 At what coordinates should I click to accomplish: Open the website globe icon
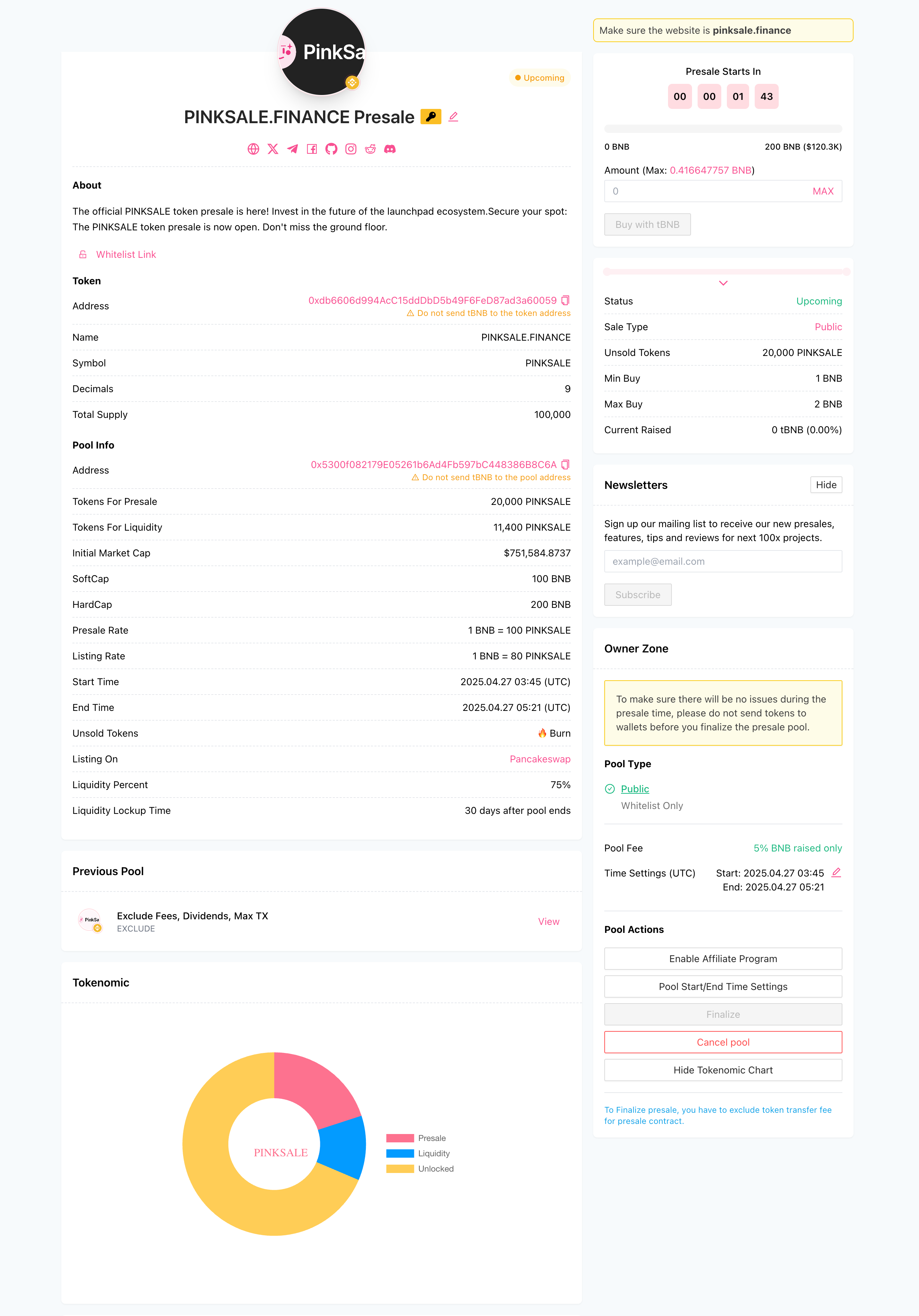point(253,149)
